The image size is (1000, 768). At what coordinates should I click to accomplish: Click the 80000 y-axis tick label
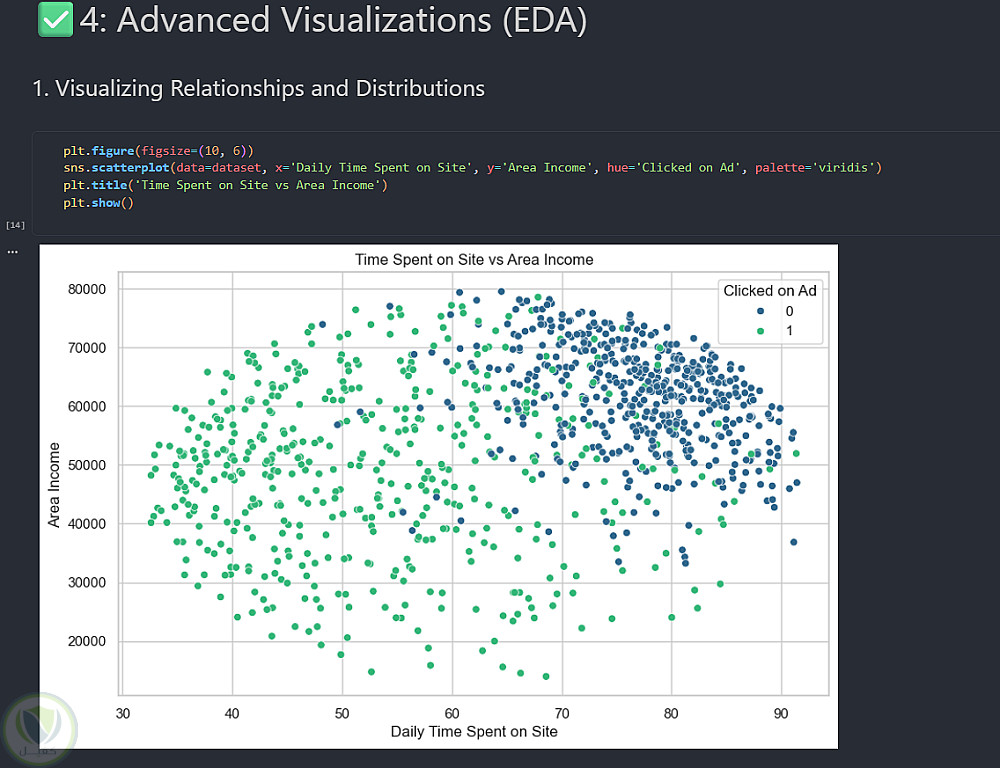point(85,289)
